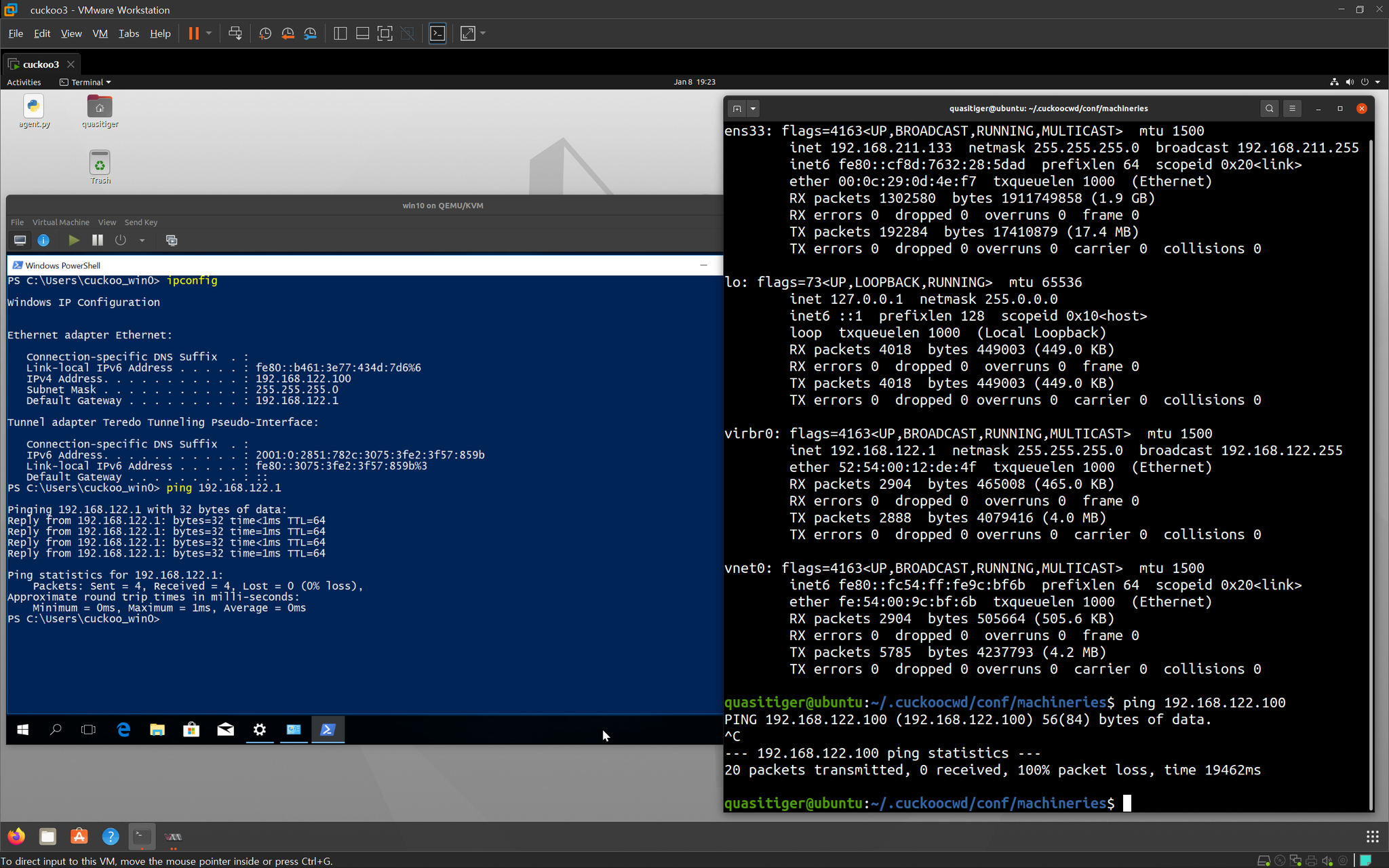
Task: Toggle VMware library sidebar
Action: [x=340, y=33]
